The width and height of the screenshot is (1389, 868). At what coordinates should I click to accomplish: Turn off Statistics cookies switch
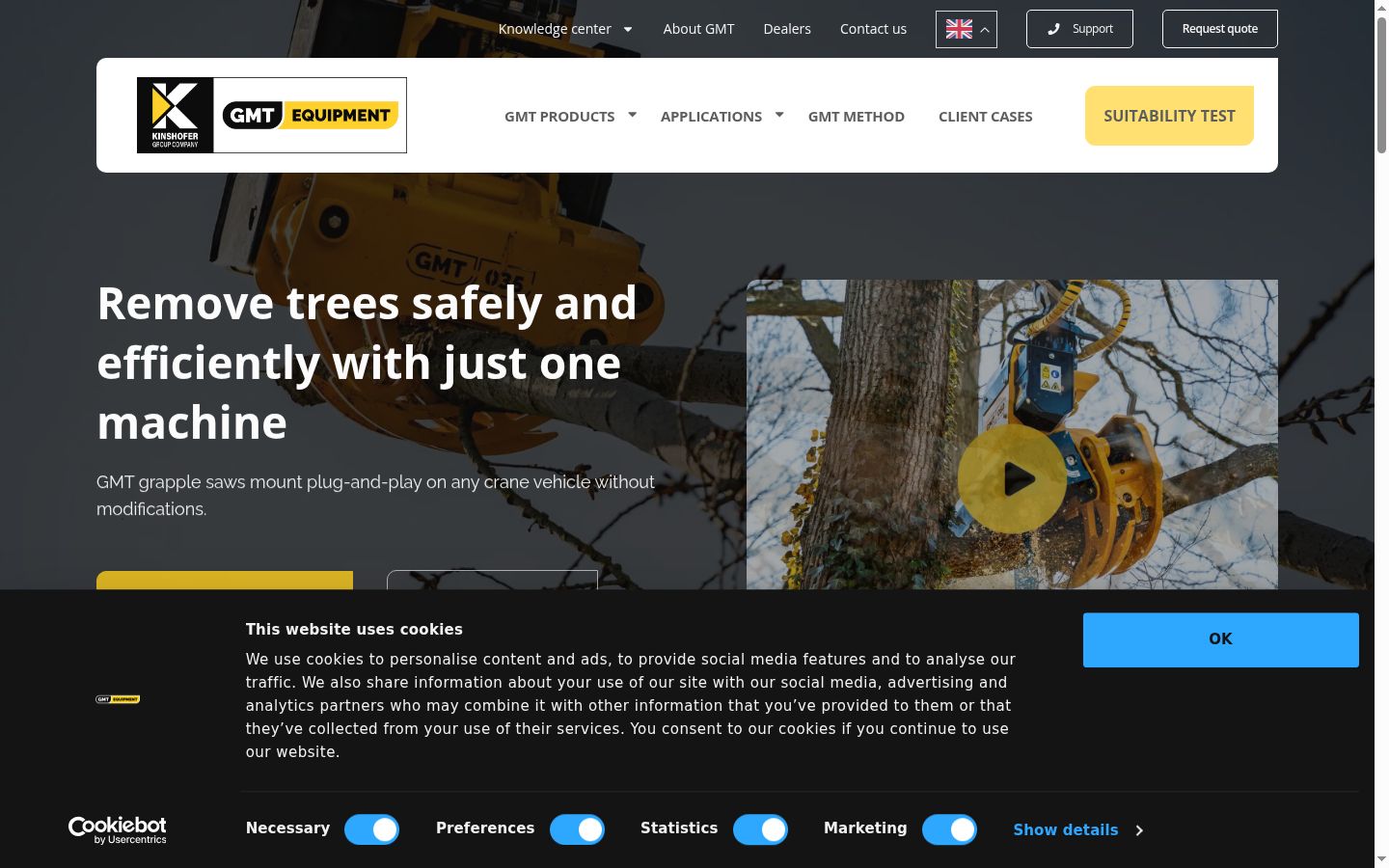(760, 829)
